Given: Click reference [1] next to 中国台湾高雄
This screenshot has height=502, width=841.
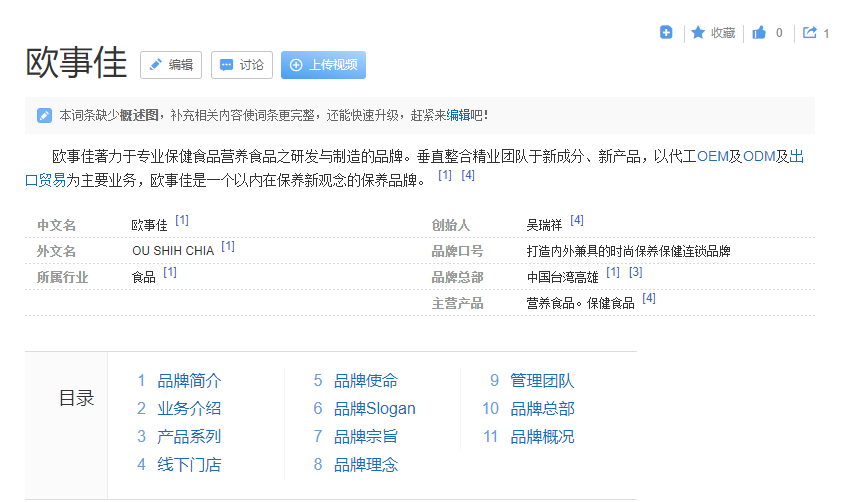Looking at the screenshot, I should (613, 272).
